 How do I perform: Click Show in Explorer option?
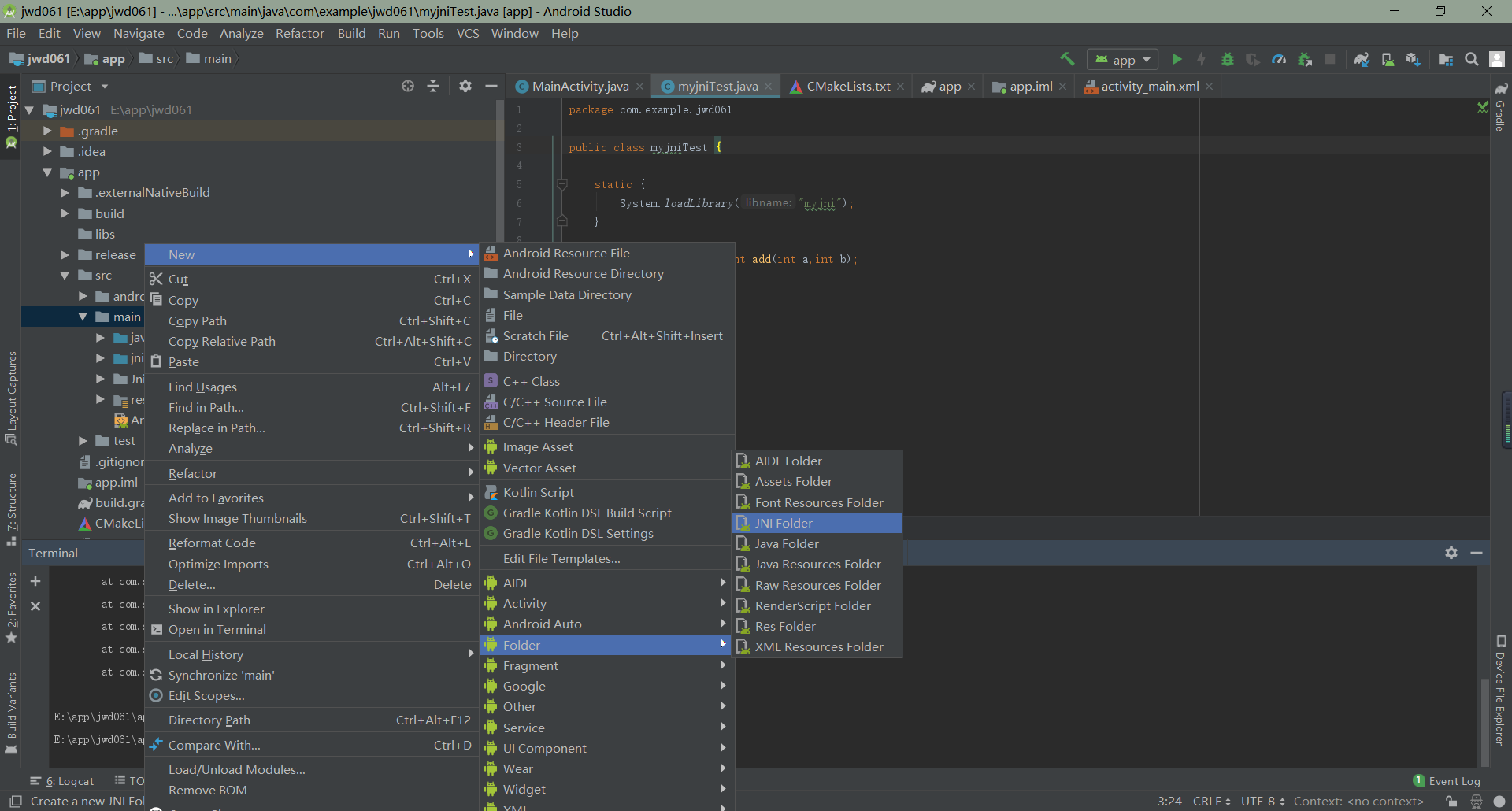[313, 609]
